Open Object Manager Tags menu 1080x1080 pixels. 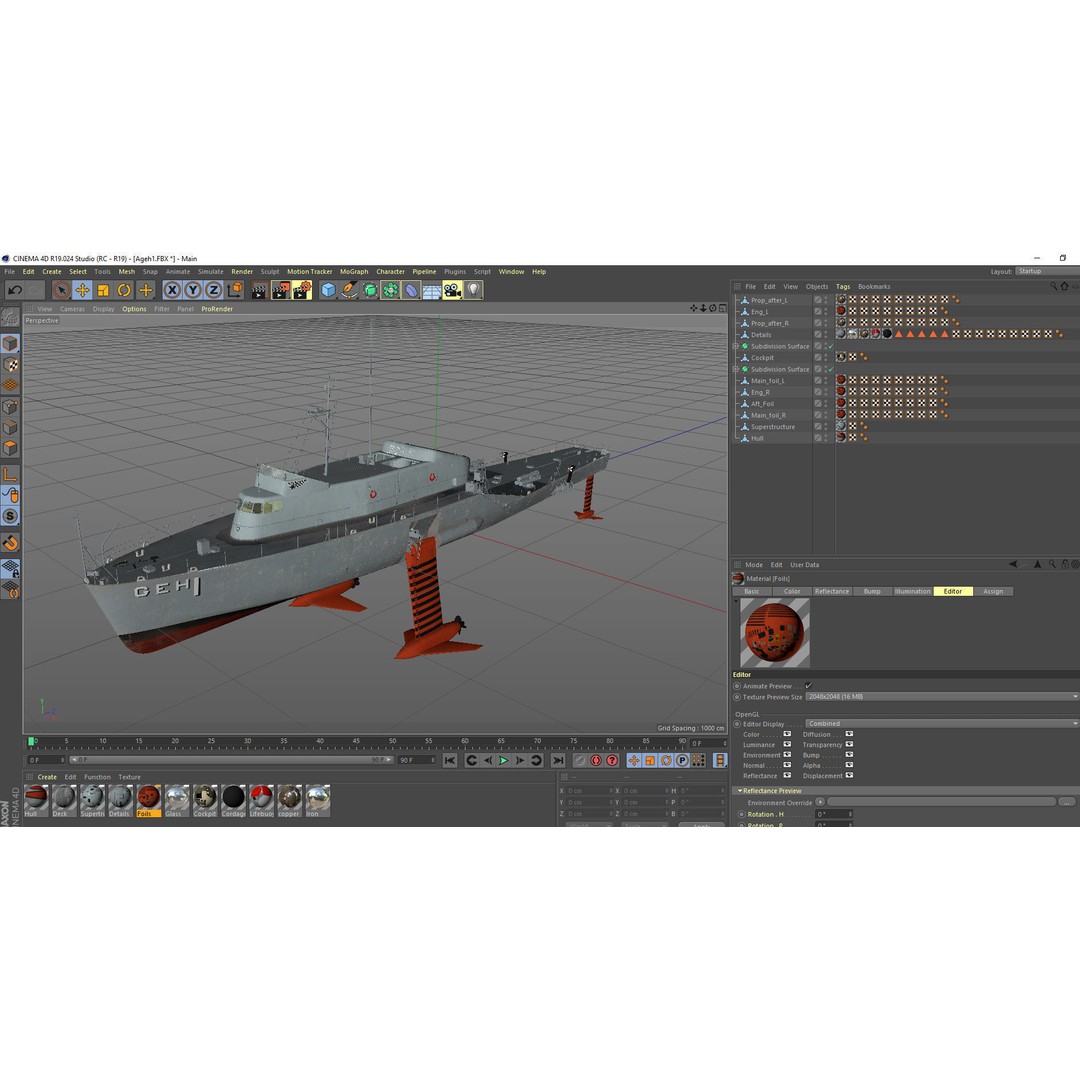pos(843,287)
